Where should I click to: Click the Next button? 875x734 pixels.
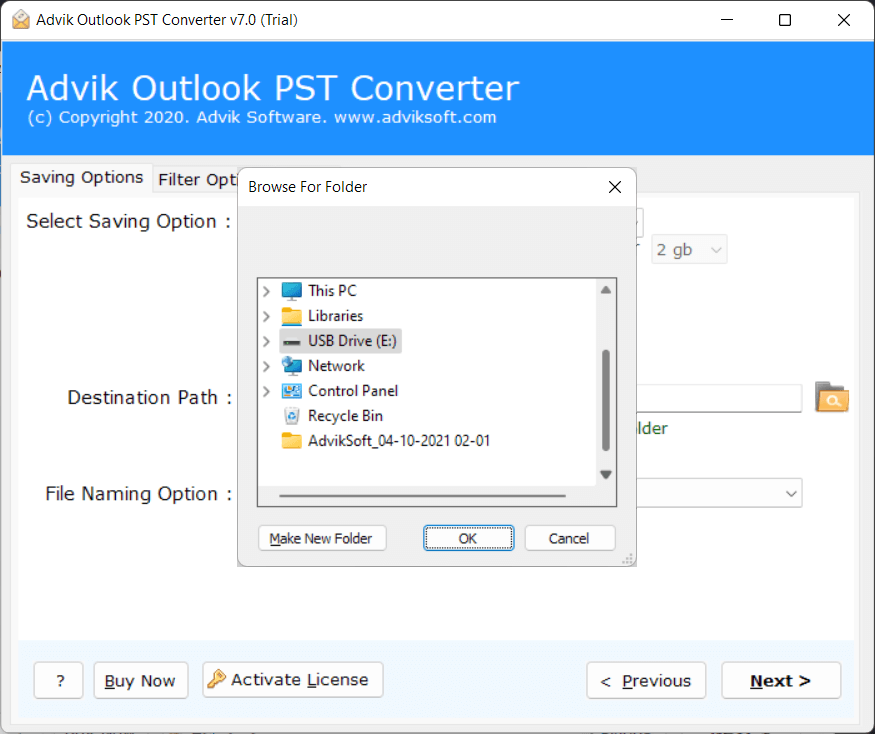[781, 680]
